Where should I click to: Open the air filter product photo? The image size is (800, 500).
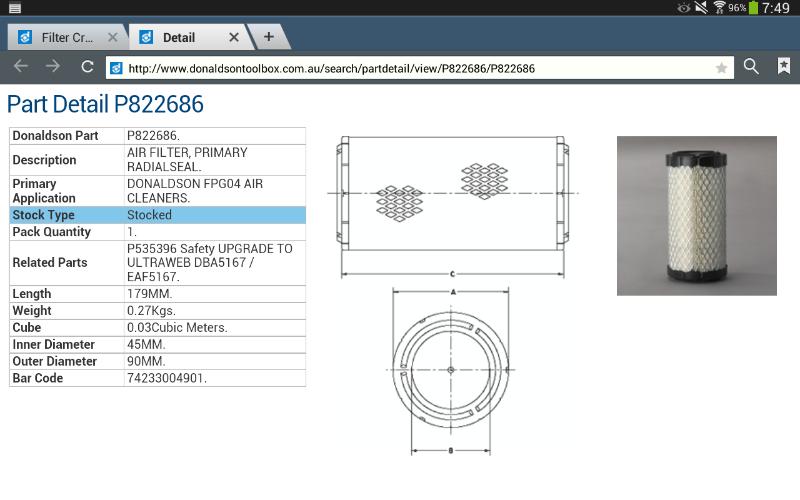(x=696, y=216)
